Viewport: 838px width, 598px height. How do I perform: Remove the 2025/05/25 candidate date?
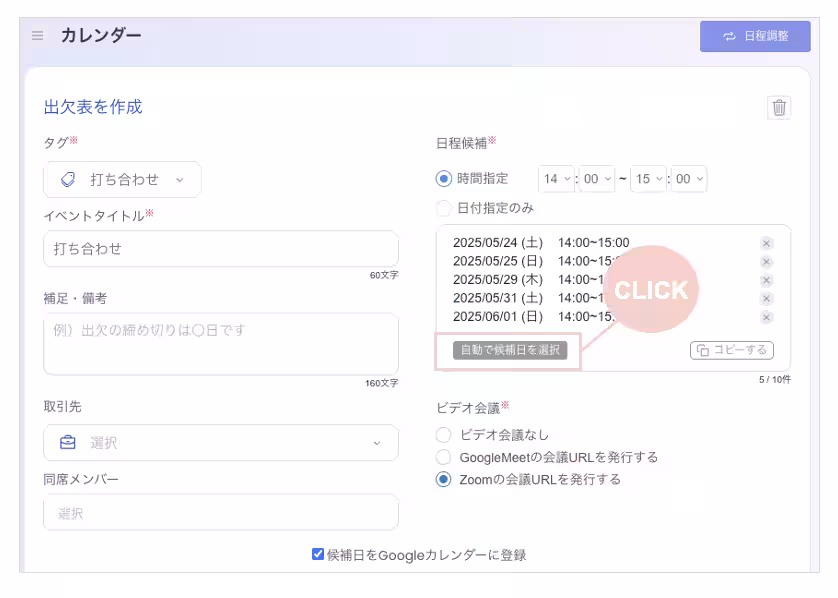click(x=766, y=261)
